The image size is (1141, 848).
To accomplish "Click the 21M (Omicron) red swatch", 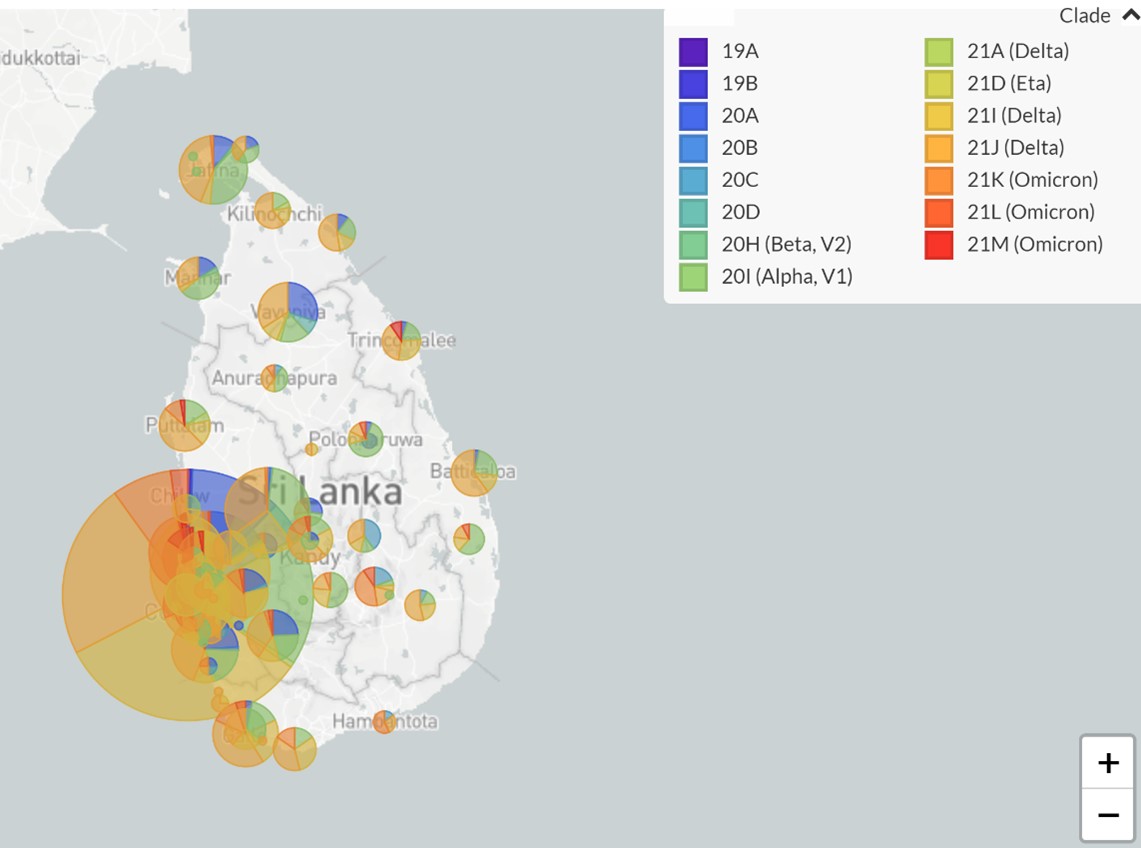I will point(939,245).
